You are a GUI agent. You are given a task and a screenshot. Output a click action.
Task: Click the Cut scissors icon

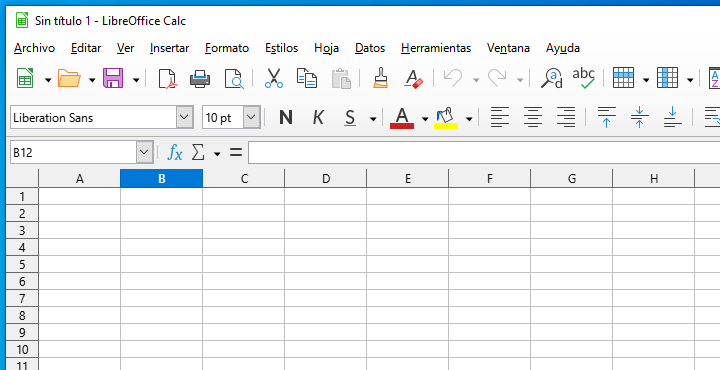tap(274, 78)
